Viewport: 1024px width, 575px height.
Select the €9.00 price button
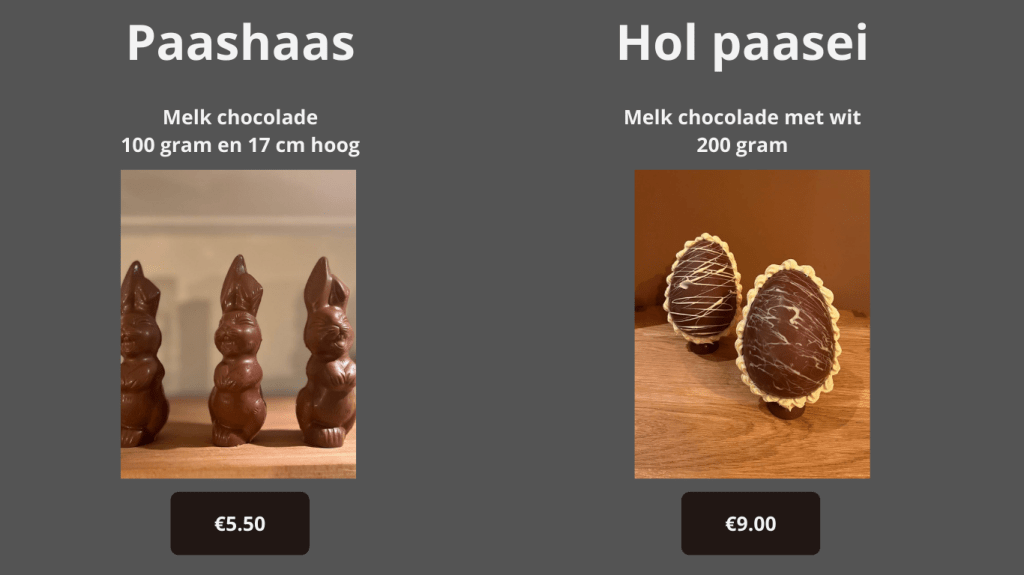750,523
